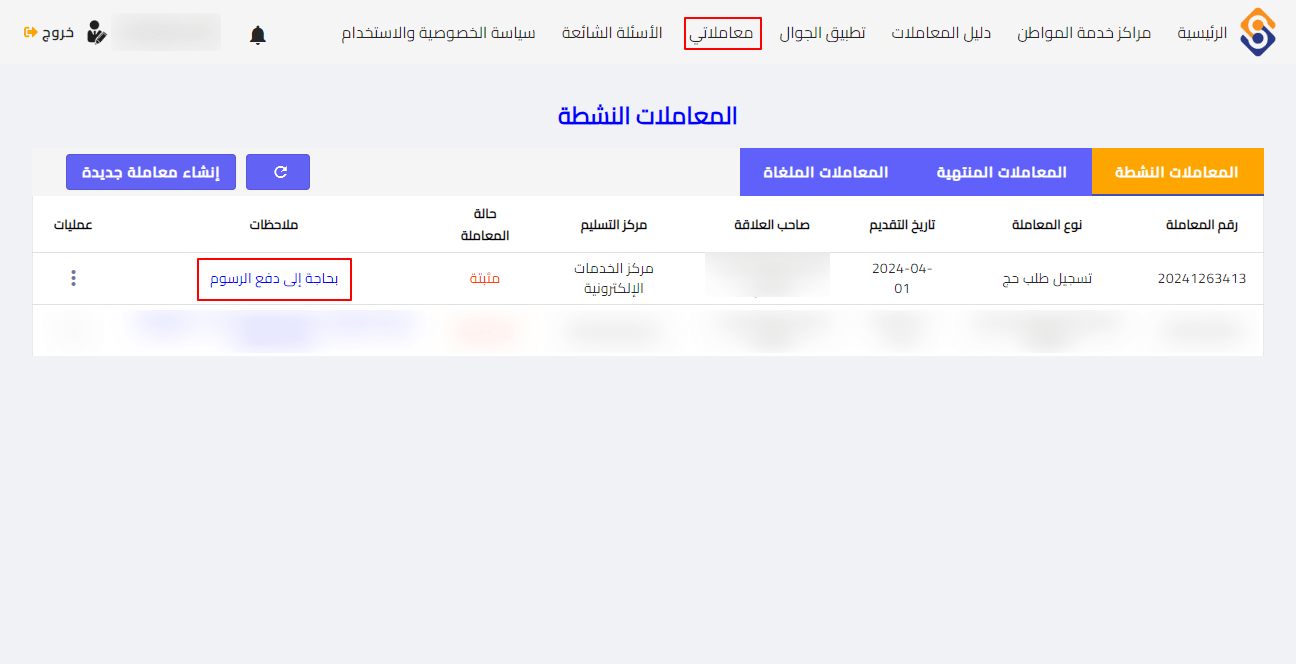
Task: Click مركز الخدمات الإلكترونية cell
Action: [614, 279]
